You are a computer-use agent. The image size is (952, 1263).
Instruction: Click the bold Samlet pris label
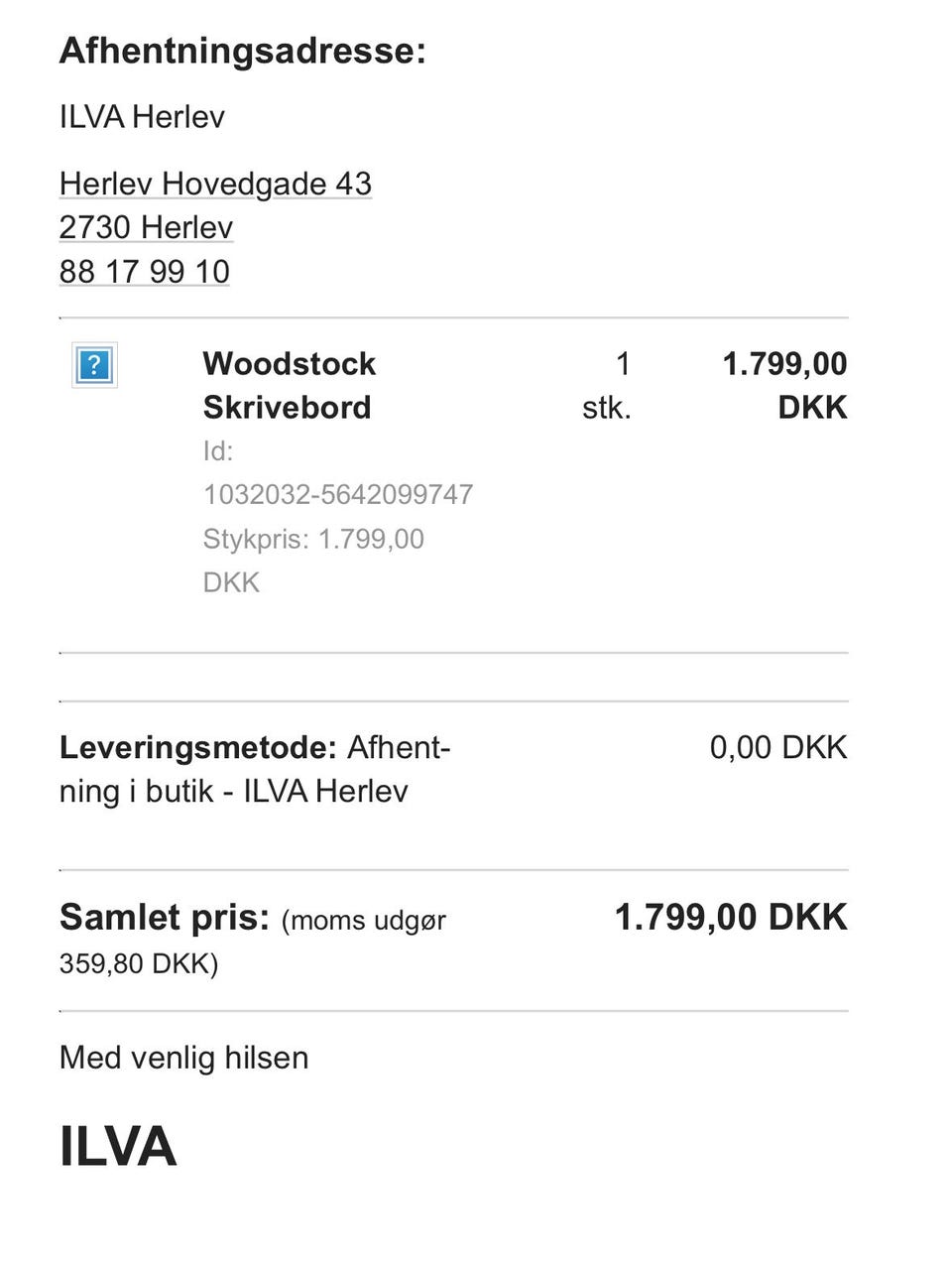click(x=165, y=918)
